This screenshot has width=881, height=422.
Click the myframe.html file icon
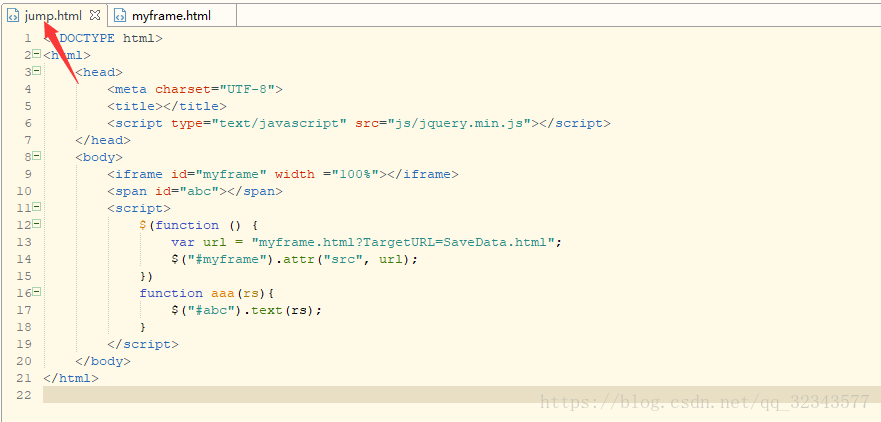(120, 16)
